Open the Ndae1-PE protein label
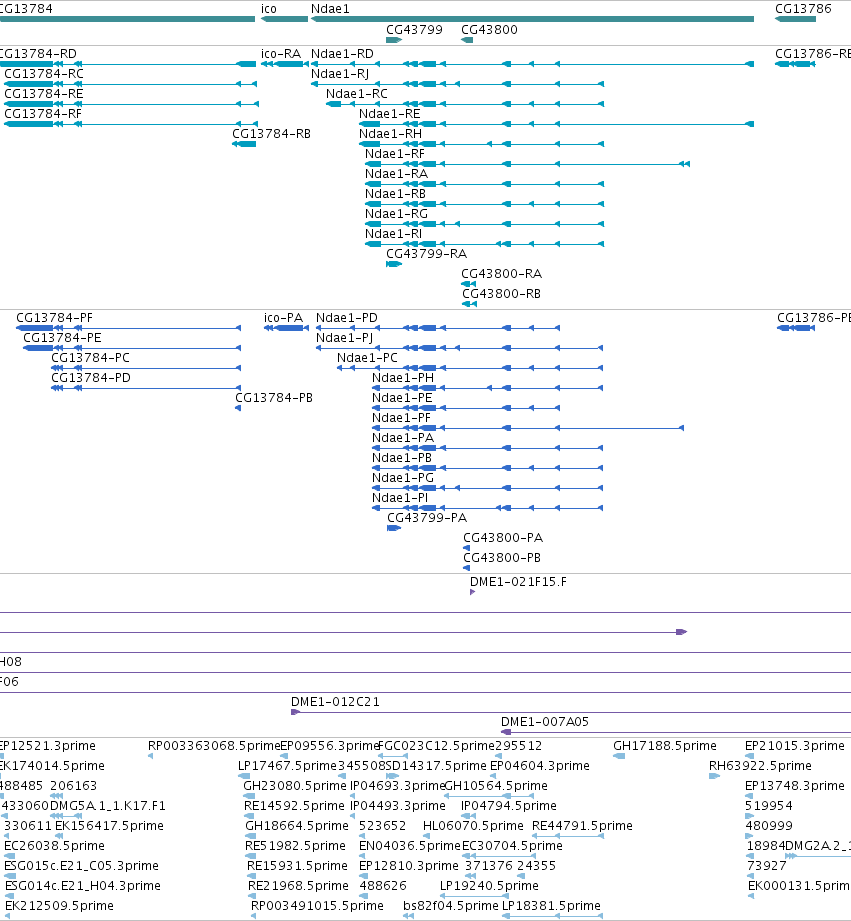851x921 pixels. (402, 398)
